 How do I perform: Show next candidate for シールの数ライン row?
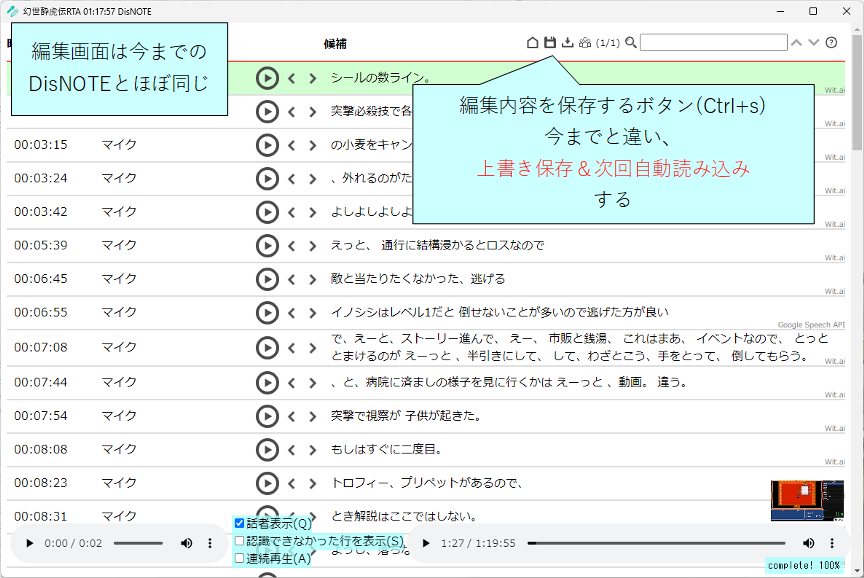(x=312, y=79)
